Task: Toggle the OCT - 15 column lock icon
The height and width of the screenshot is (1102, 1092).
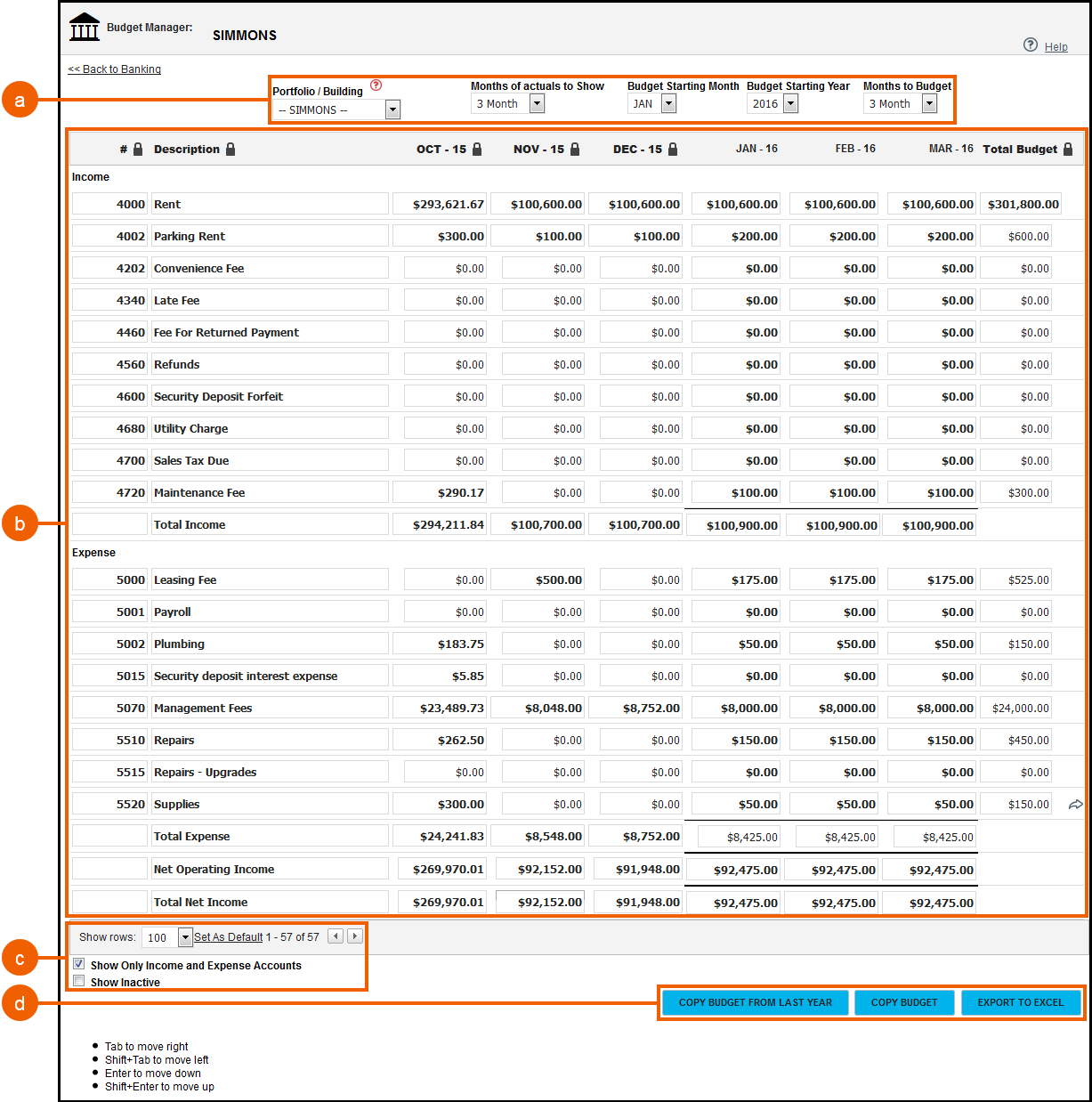Action: point(477,150)
